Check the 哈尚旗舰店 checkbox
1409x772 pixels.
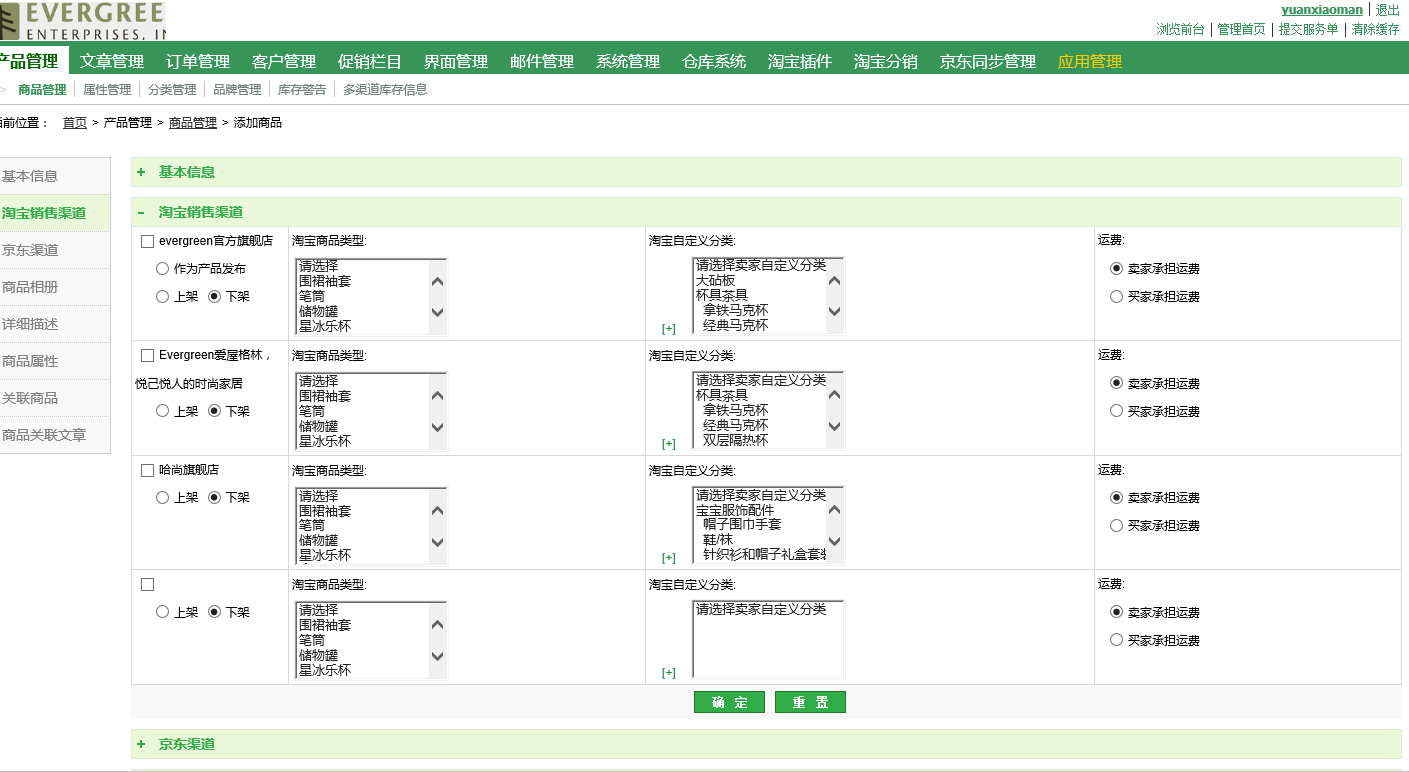[147, 470]
